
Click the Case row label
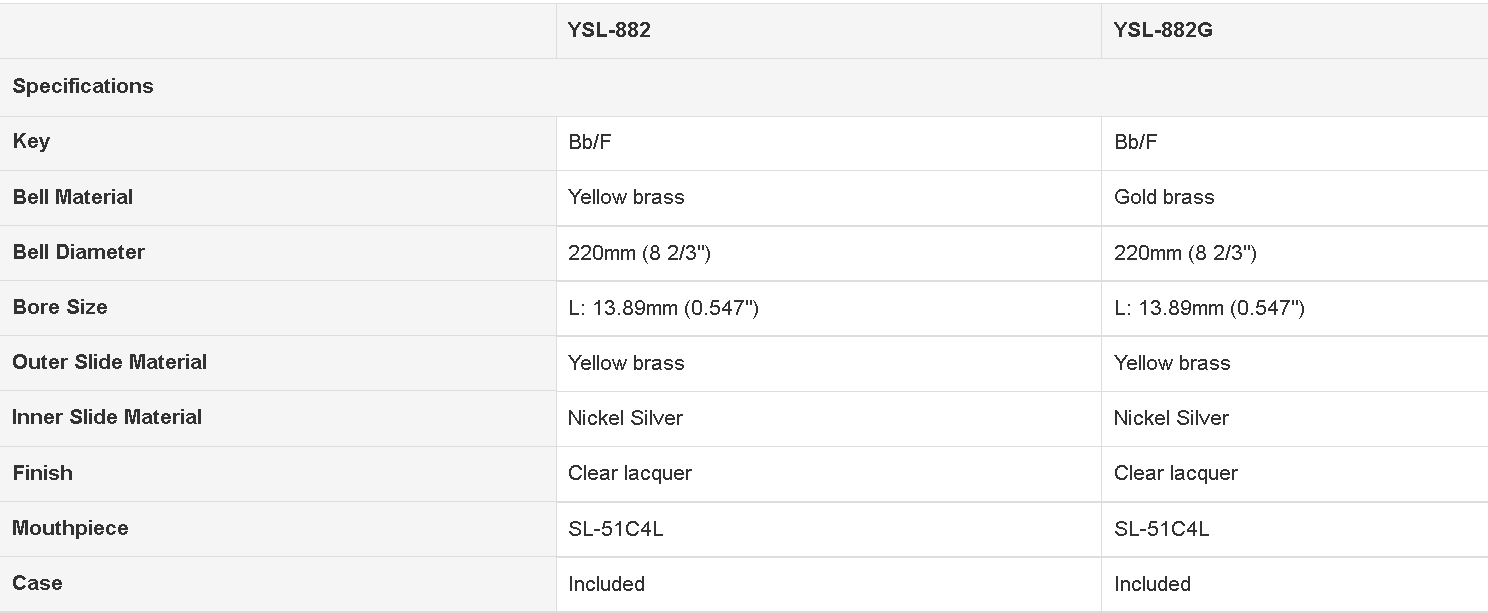pyautogui.click(x=38, y=583)
